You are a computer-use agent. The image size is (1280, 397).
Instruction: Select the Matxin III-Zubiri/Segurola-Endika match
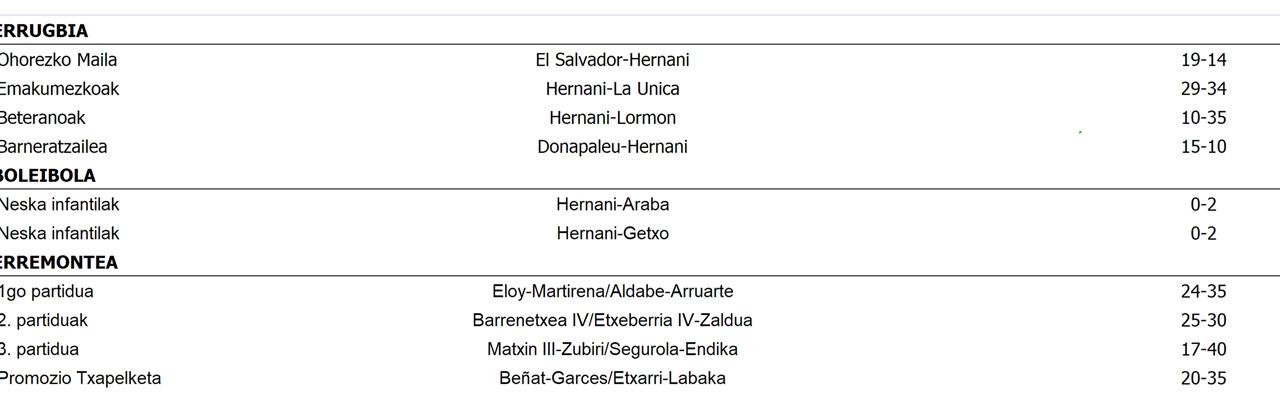[612, 350]
